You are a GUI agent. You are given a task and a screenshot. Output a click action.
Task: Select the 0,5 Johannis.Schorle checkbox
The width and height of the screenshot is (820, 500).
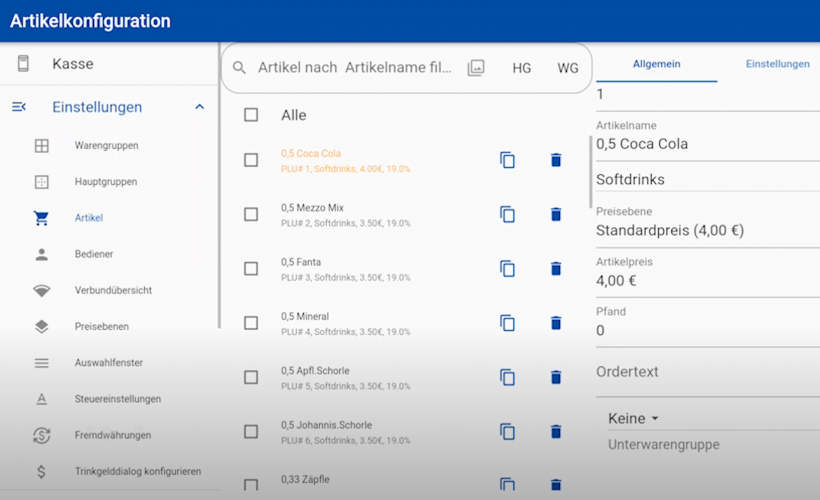pyautogui.click(x=251, y=431)
